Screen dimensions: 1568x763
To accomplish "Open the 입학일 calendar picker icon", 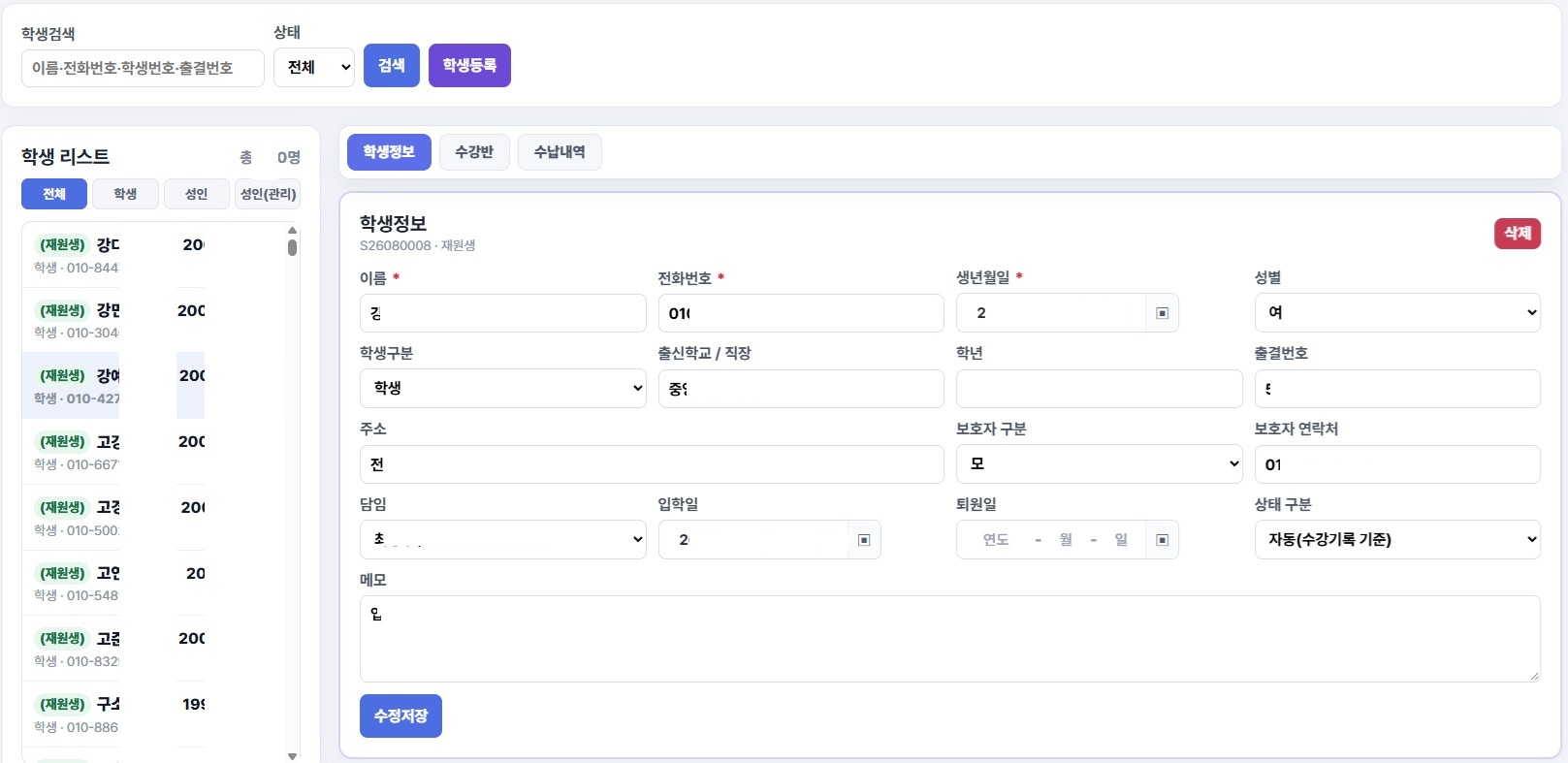I will pyautogui.click(x=864, y=540).
